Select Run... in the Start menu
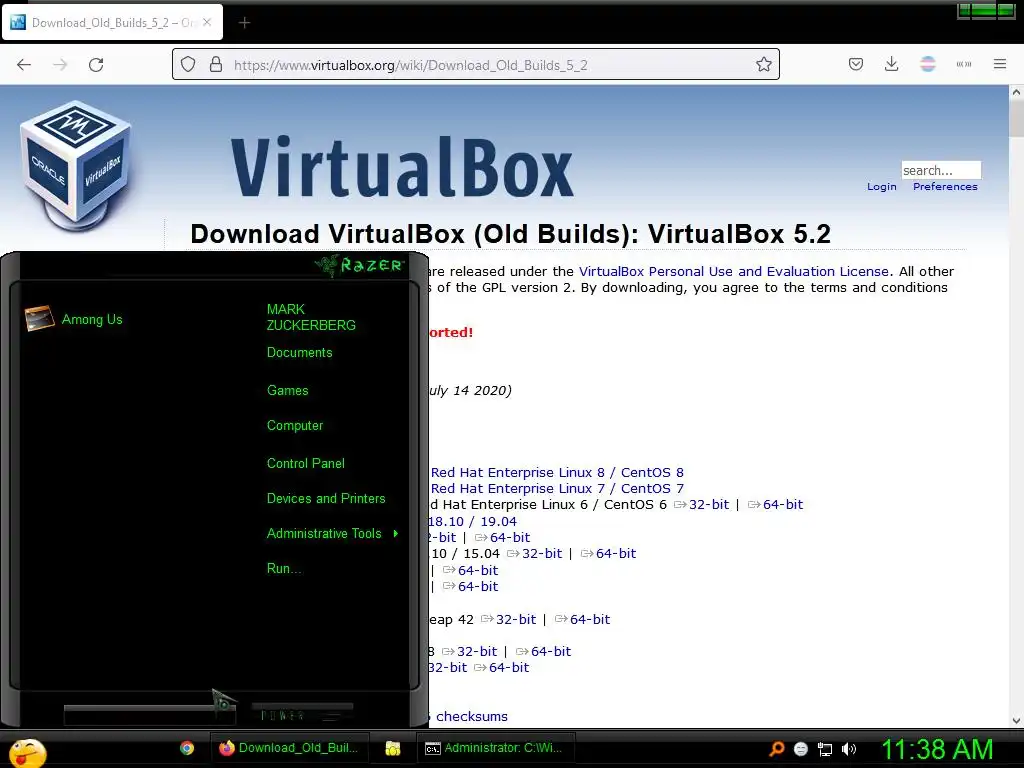The image size is (1024, 768). pyautogui.click(x=284, y=568)
